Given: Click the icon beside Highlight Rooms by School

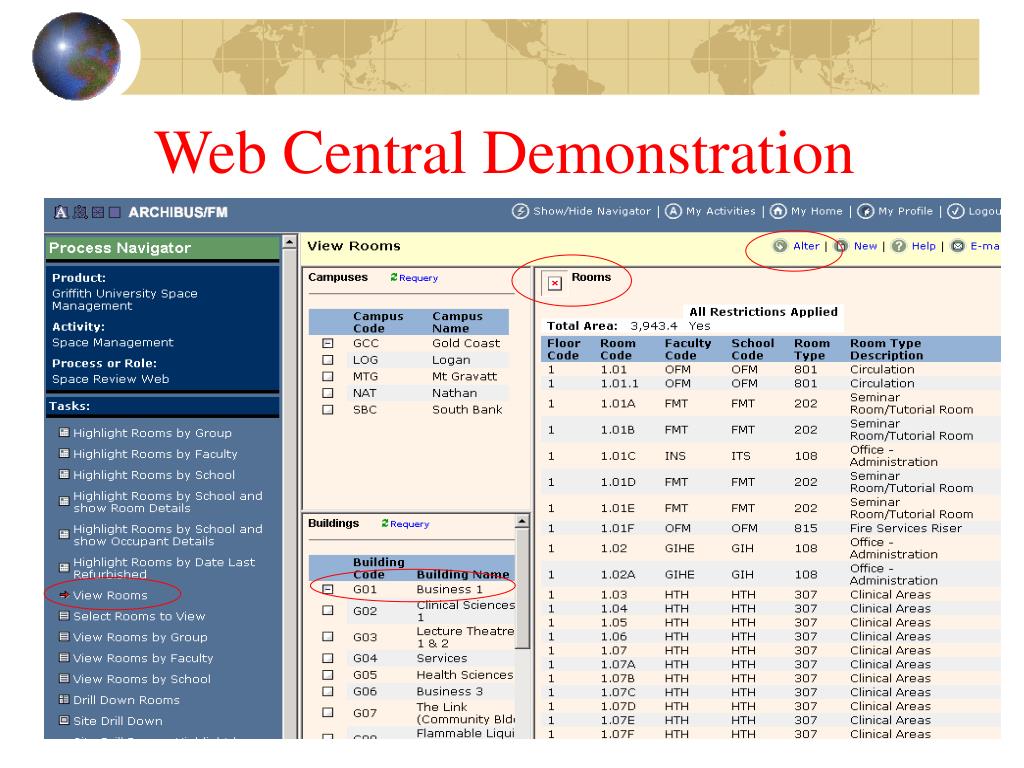Looking at the screenshot, I should (64, 474).
